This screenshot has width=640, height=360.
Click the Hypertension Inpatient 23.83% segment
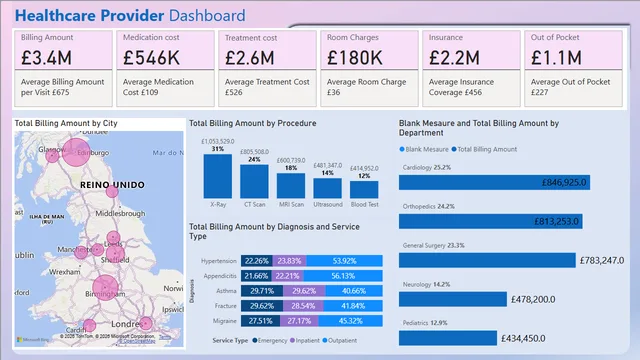289,261
